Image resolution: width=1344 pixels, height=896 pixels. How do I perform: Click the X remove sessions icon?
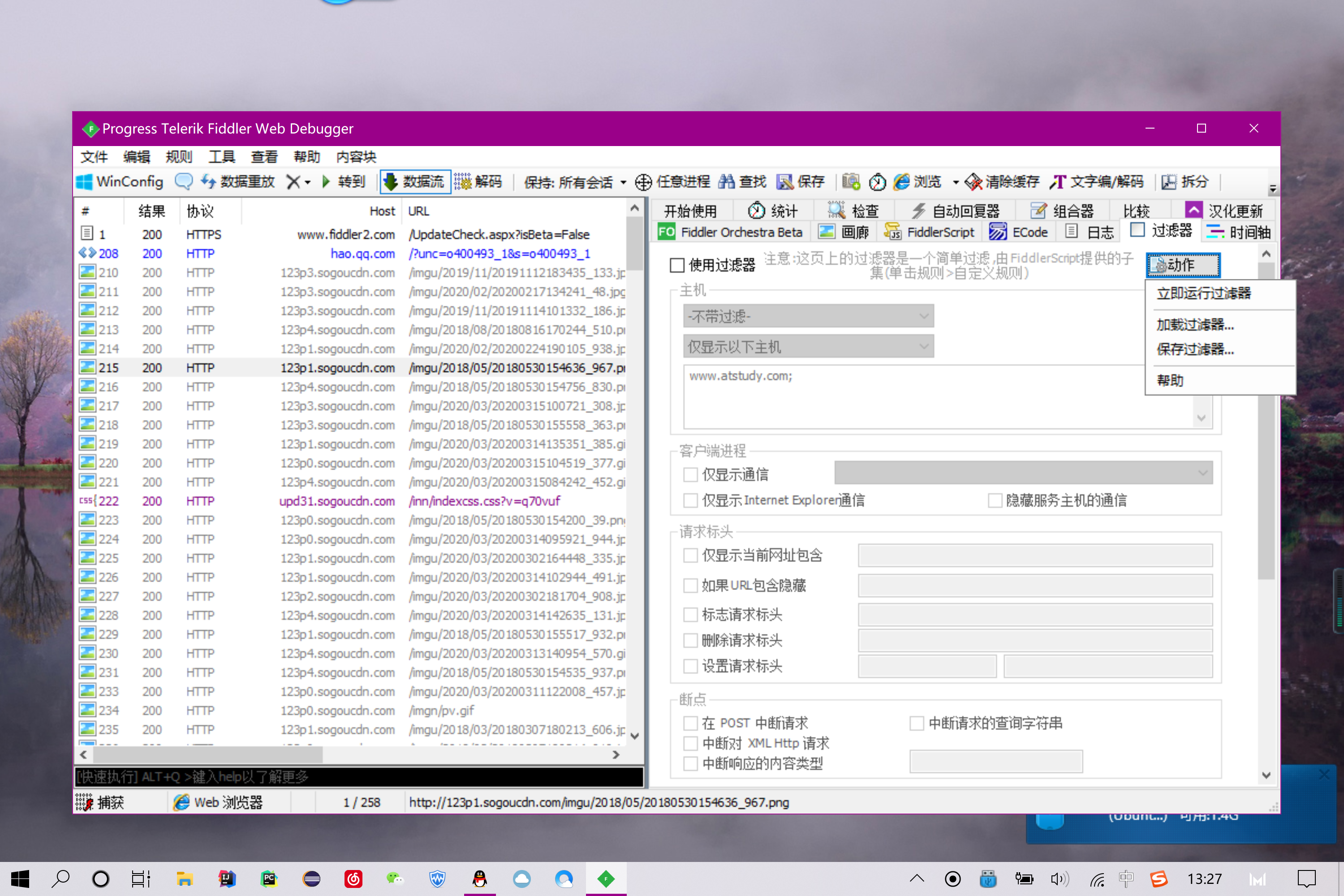pos(293,182)
